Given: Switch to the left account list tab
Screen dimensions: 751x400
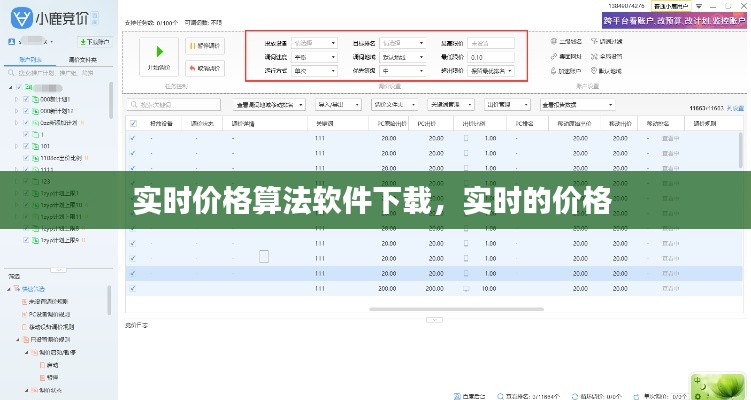Looking at the screenshot, I should point(31,60).
